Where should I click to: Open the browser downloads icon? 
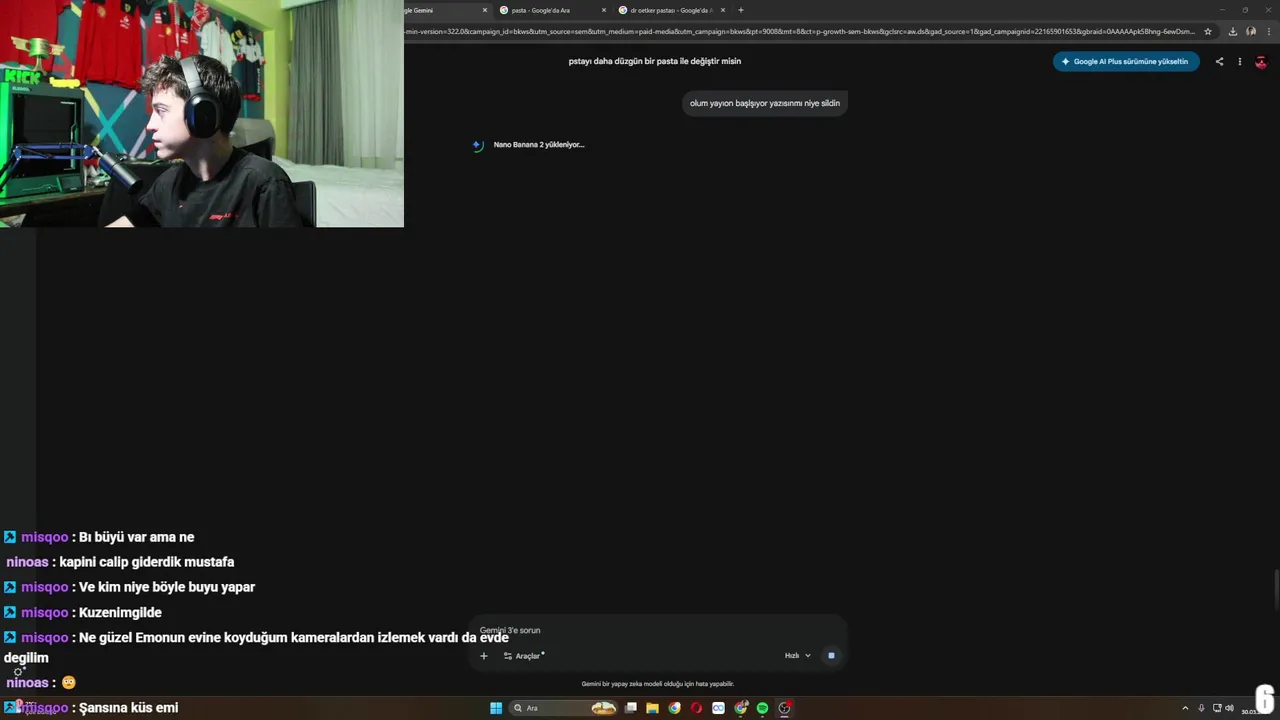tap(1232, 32)
